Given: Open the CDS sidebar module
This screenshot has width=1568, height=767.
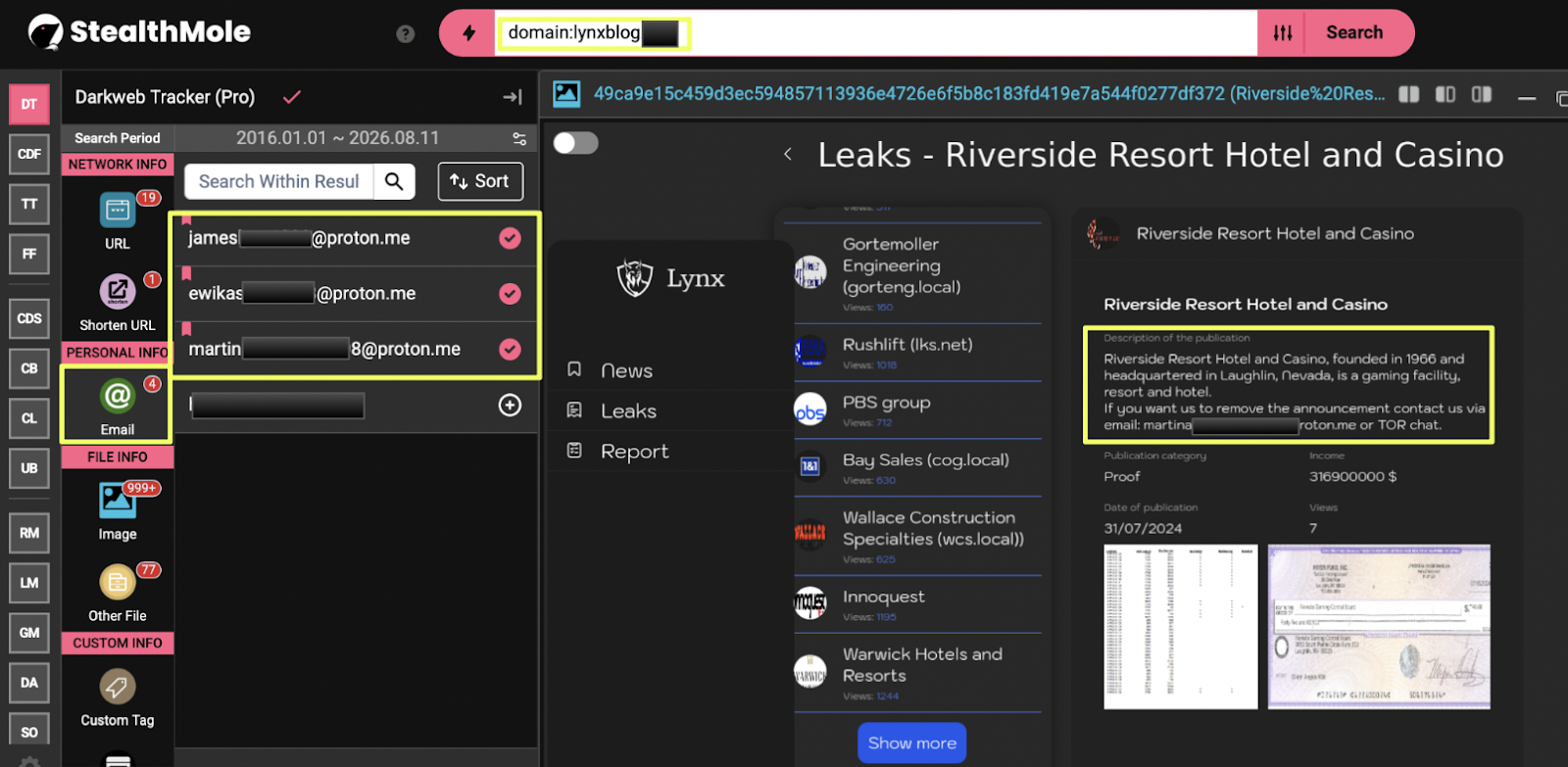Looking at the screenshot, I should pos(29,318).
